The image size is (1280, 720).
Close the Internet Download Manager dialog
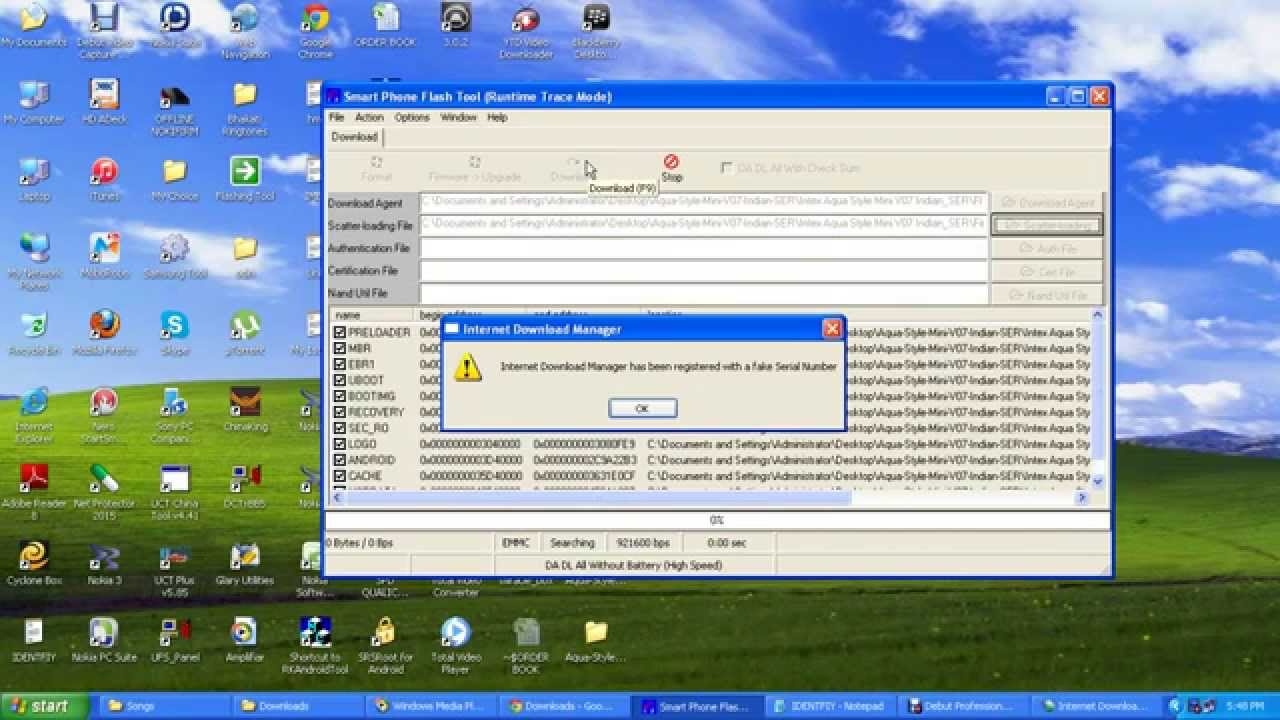(x=831, y=329)
